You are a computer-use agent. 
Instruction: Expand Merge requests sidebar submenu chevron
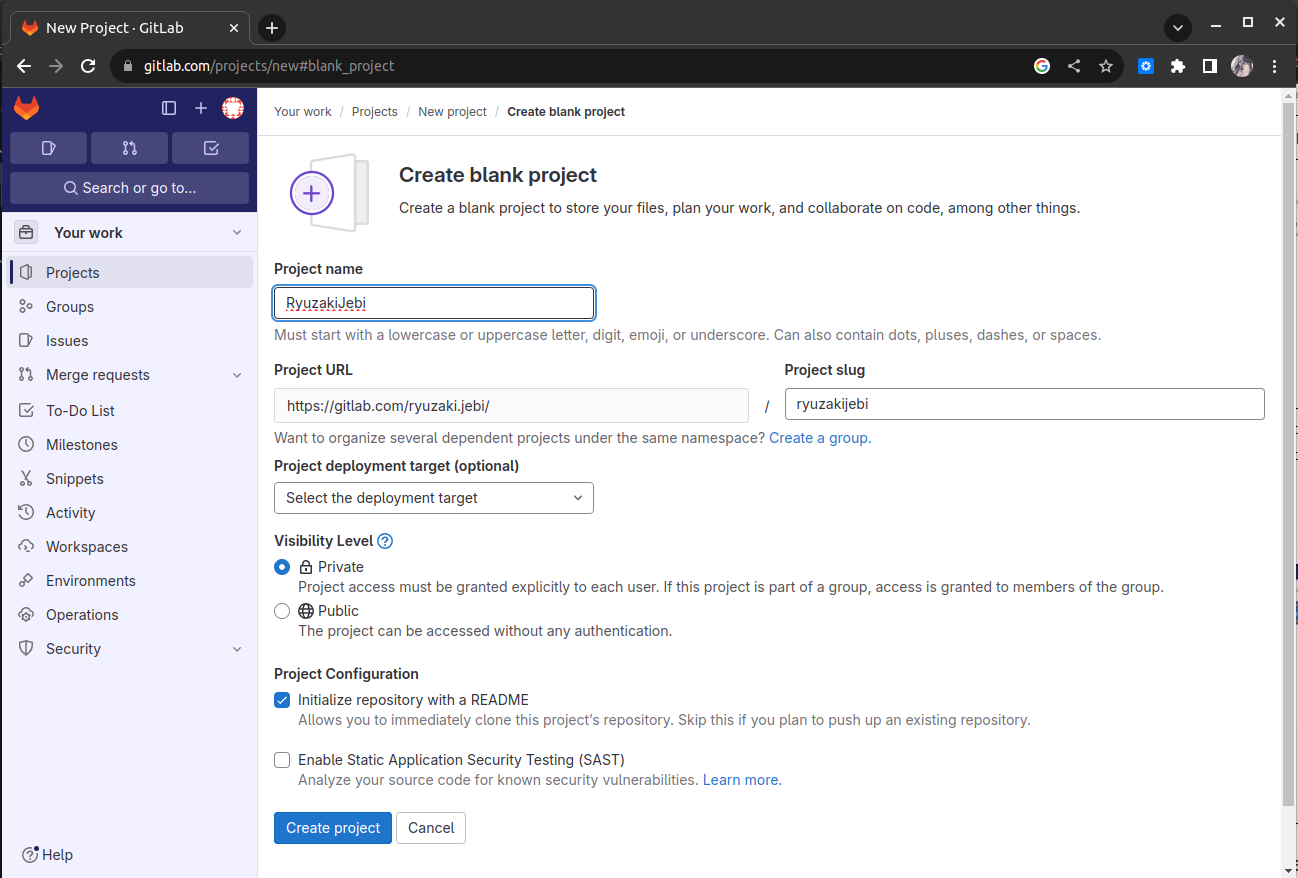[237, 375]
